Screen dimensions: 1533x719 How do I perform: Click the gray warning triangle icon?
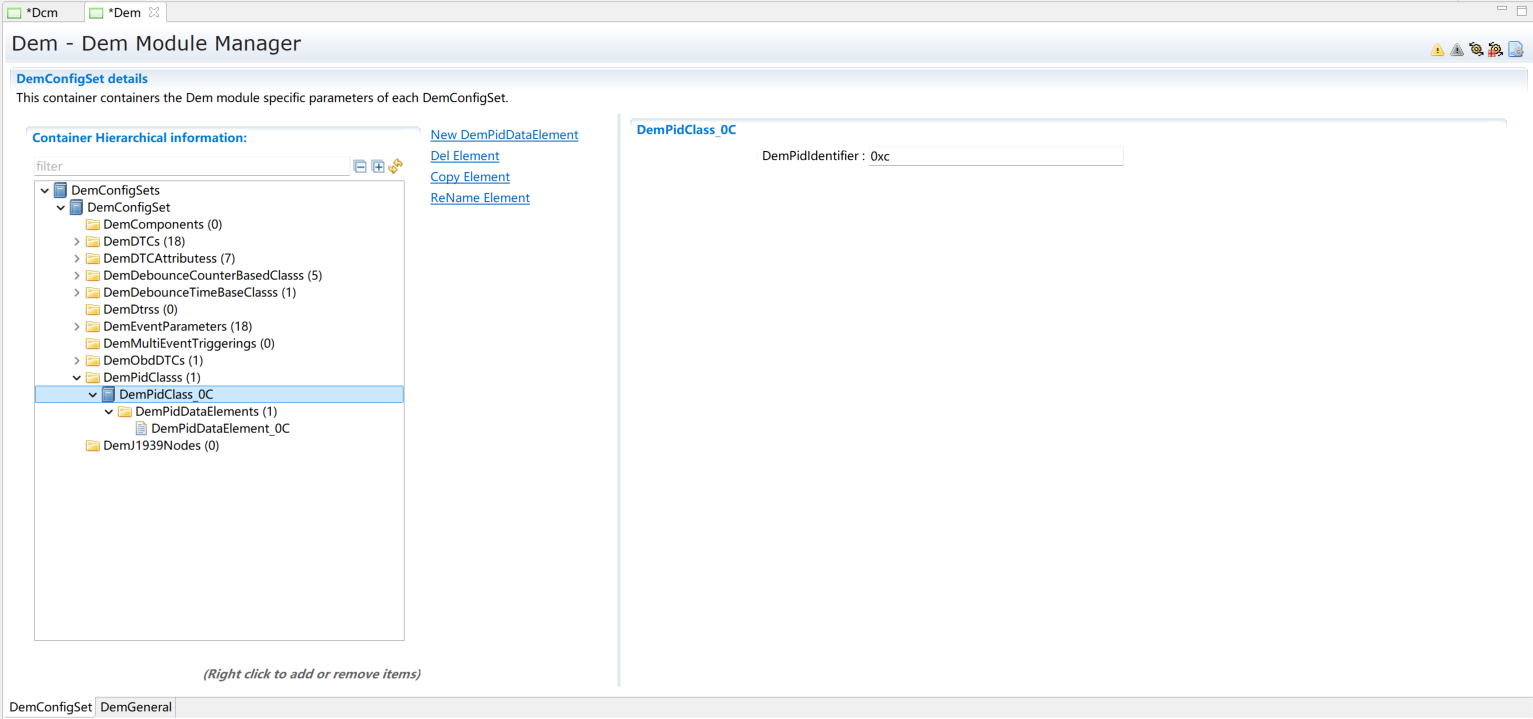1456,50
